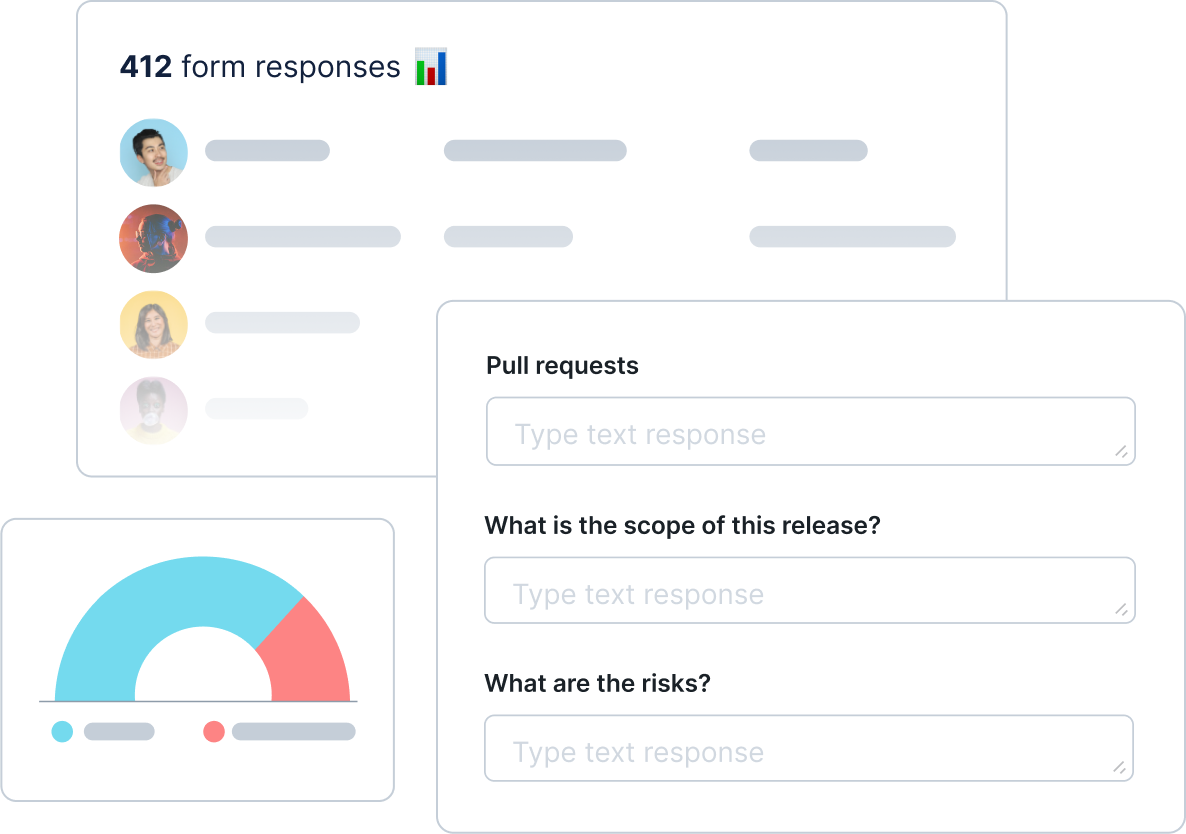Viewport: 1186px width, 834px height.
Task: Select the second respondent's avatar photo
Action: (154, 238)
